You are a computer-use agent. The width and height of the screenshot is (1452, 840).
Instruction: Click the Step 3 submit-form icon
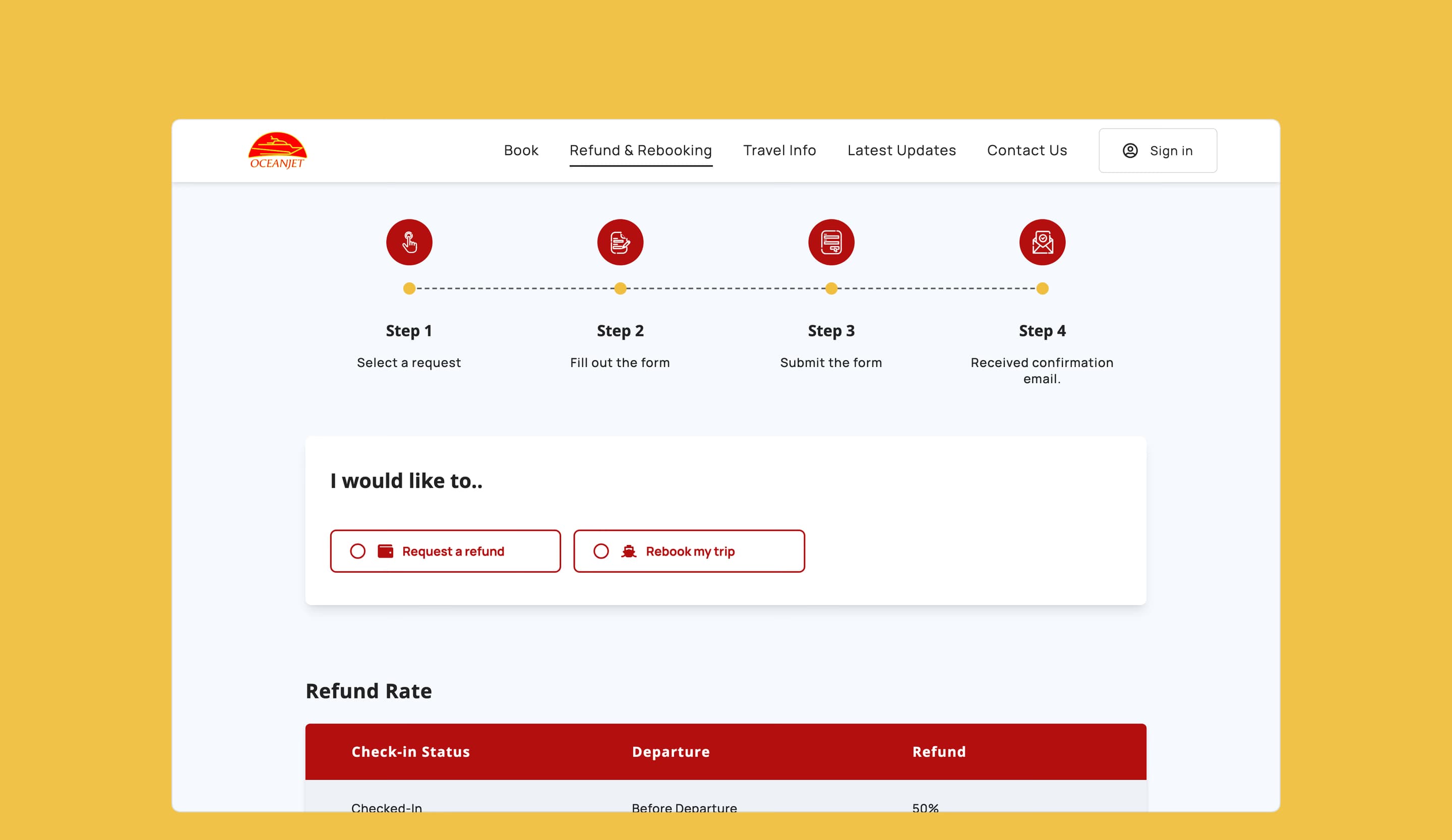point(831,242)
